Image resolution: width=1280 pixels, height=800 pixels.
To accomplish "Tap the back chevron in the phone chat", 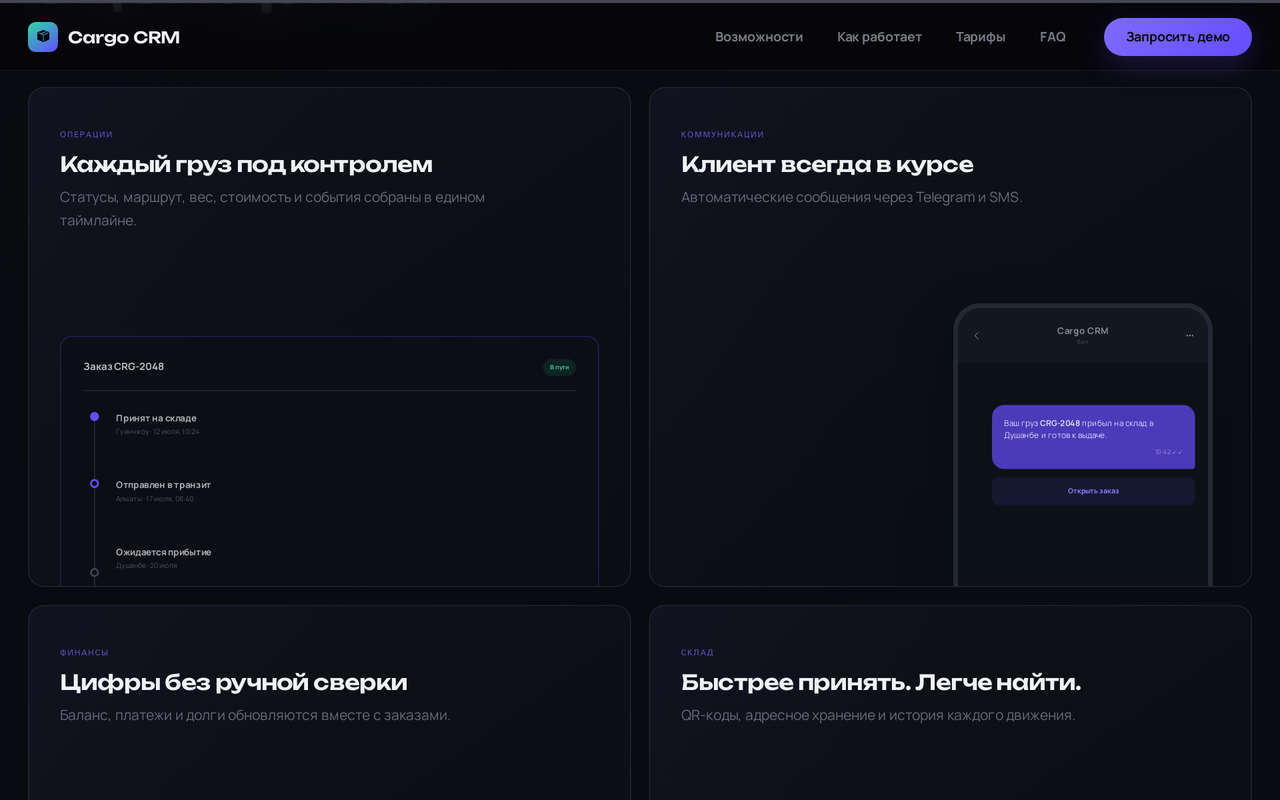I will click(x=976, y=335).
